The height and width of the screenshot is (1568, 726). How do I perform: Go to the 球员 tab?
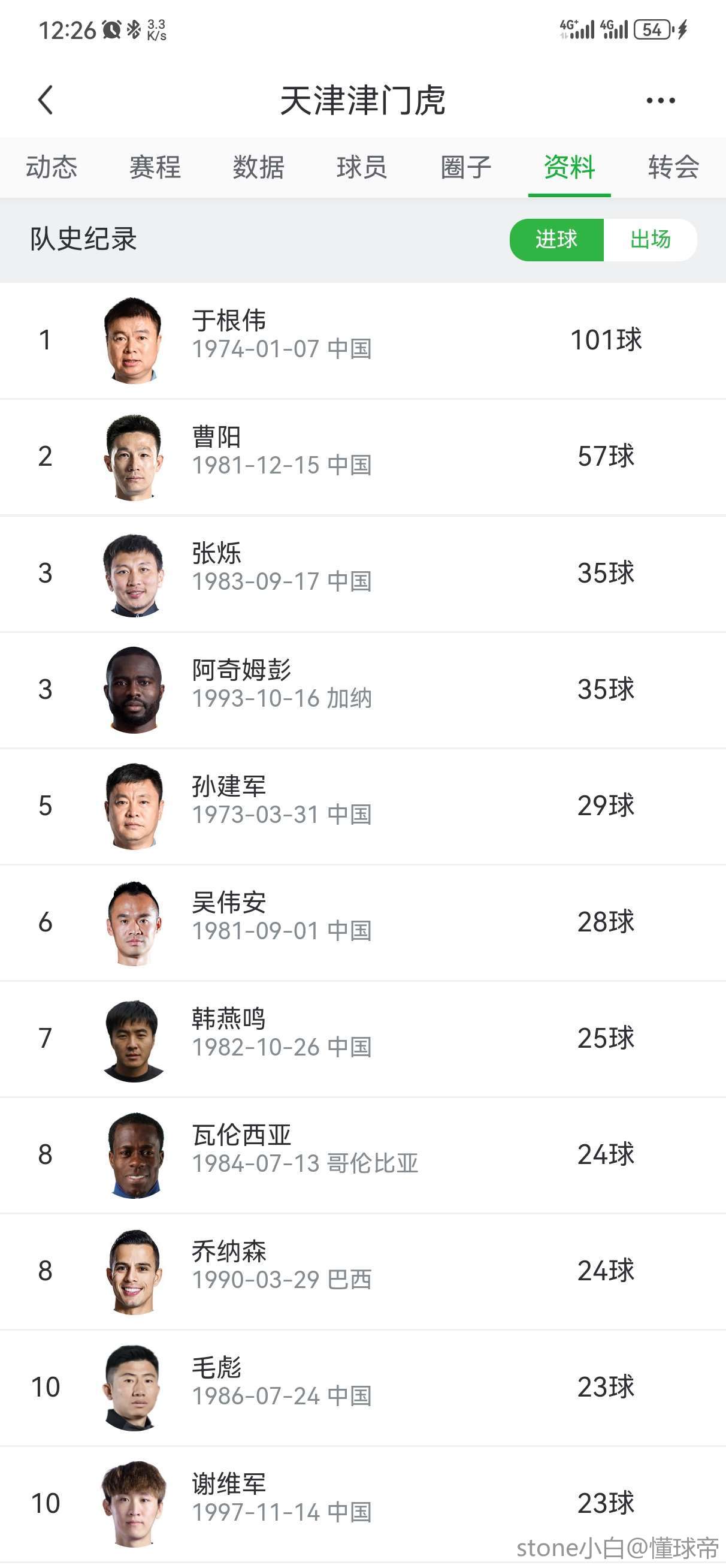pos(362,167)
